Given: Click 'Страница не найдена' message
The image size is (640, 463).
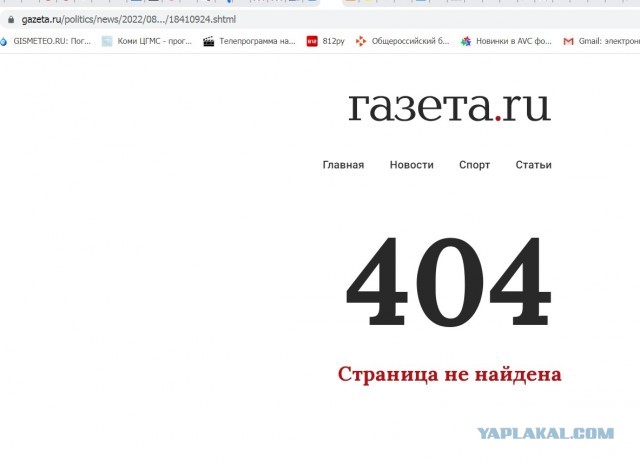Looking at the screenshot, I should [449, 374].
